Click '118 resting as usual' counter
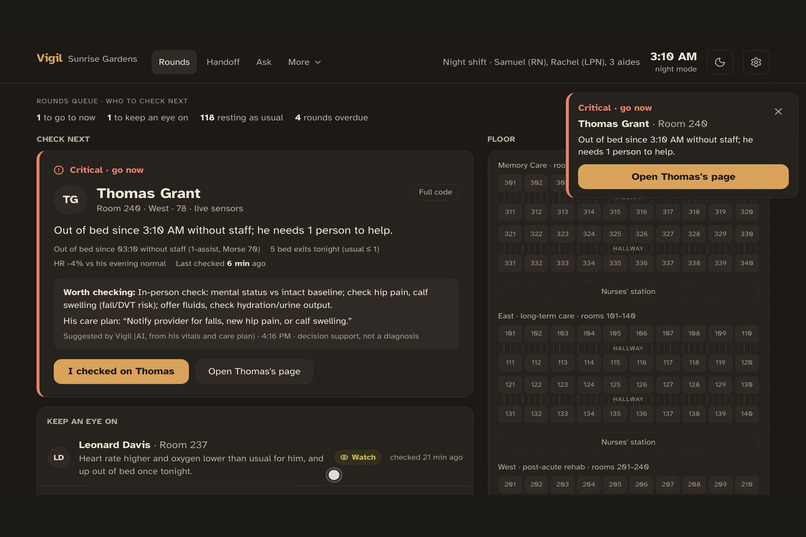This screenshot has height=537, width=806. tap(242, 118)
